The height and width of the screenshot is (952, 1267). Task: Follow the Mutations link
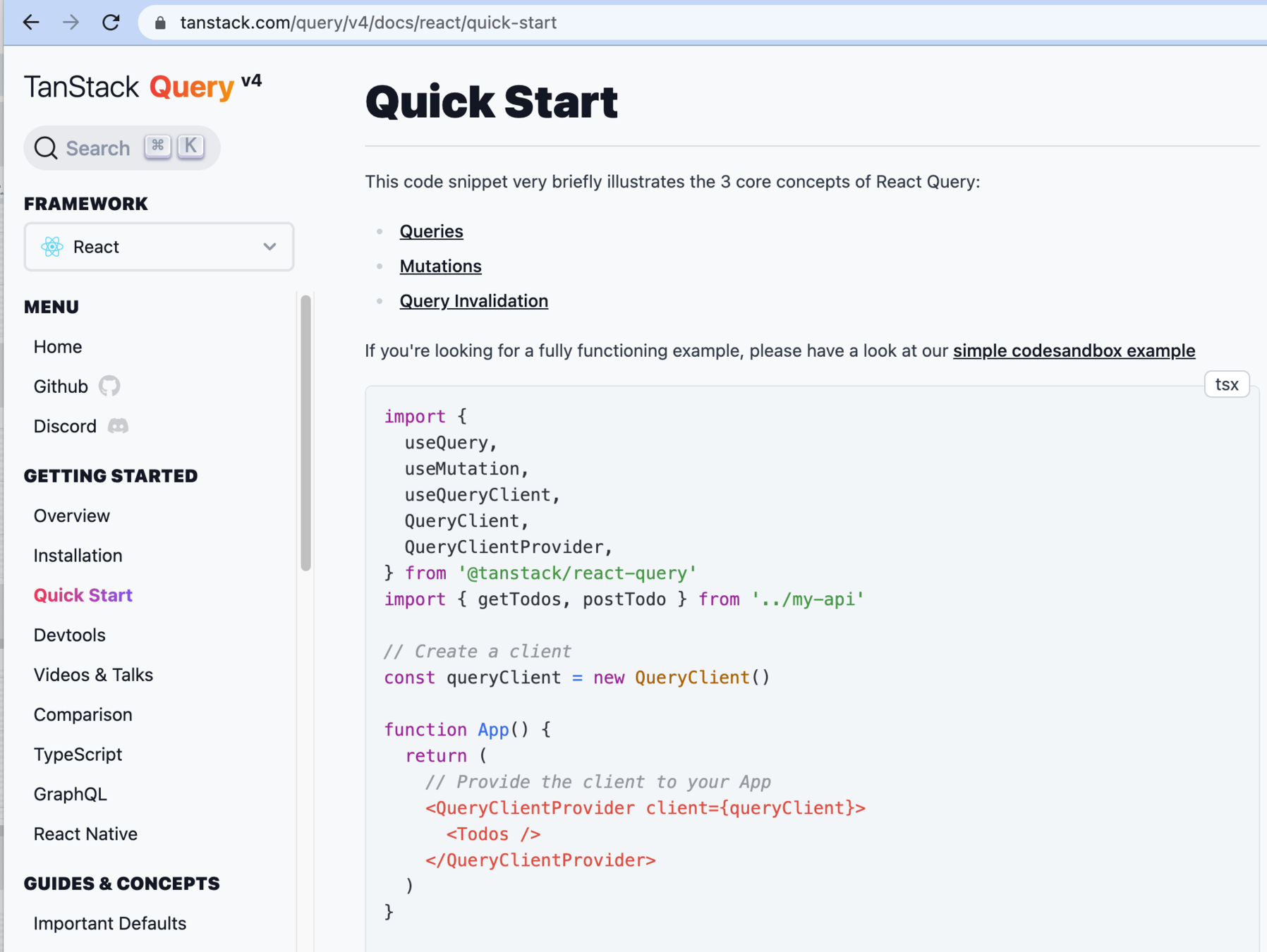(440, 266)
